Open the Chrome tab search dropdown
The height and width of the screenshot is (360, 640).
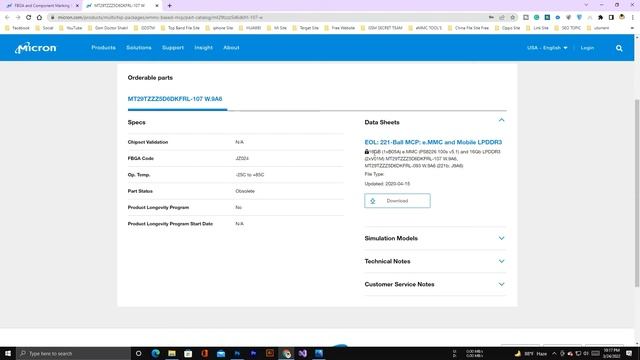point(586,5)
